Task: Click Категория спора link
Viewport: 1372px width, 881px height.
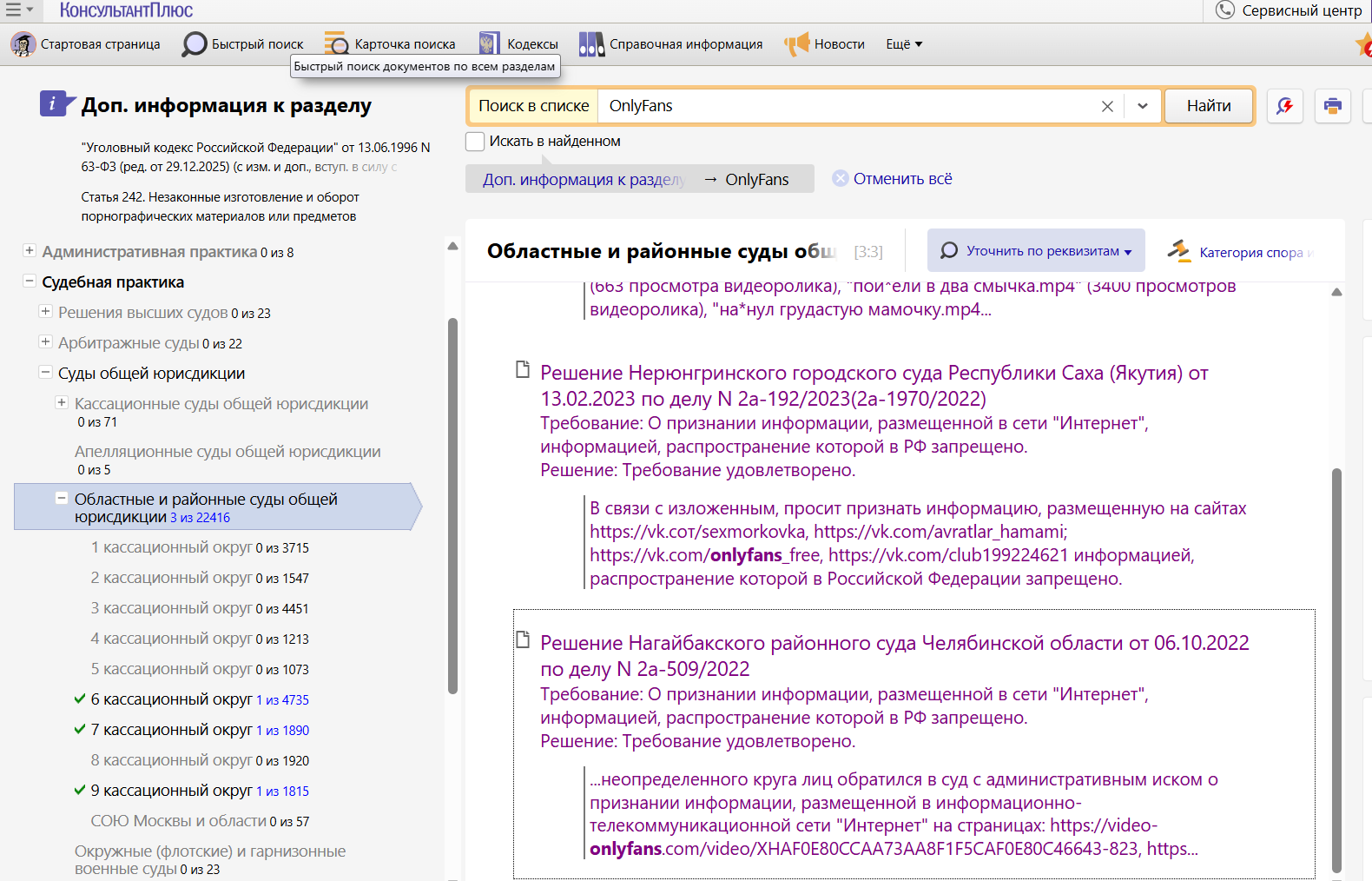Action: (x=1257, y=252)
